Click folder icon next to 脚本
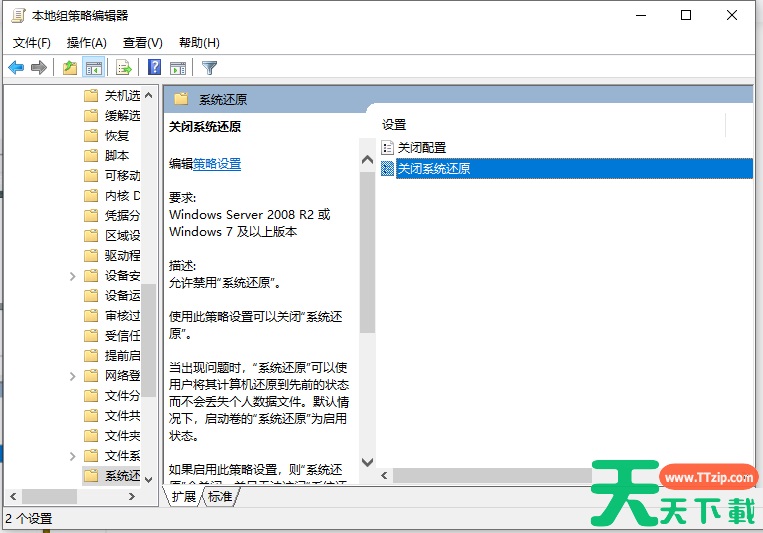 tap(91, 155)
